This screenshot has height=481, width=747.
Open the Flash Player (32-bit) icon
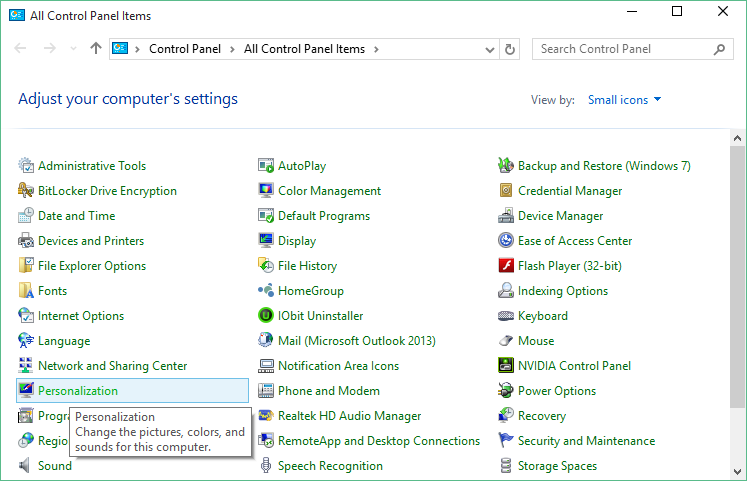pos(507,266)
